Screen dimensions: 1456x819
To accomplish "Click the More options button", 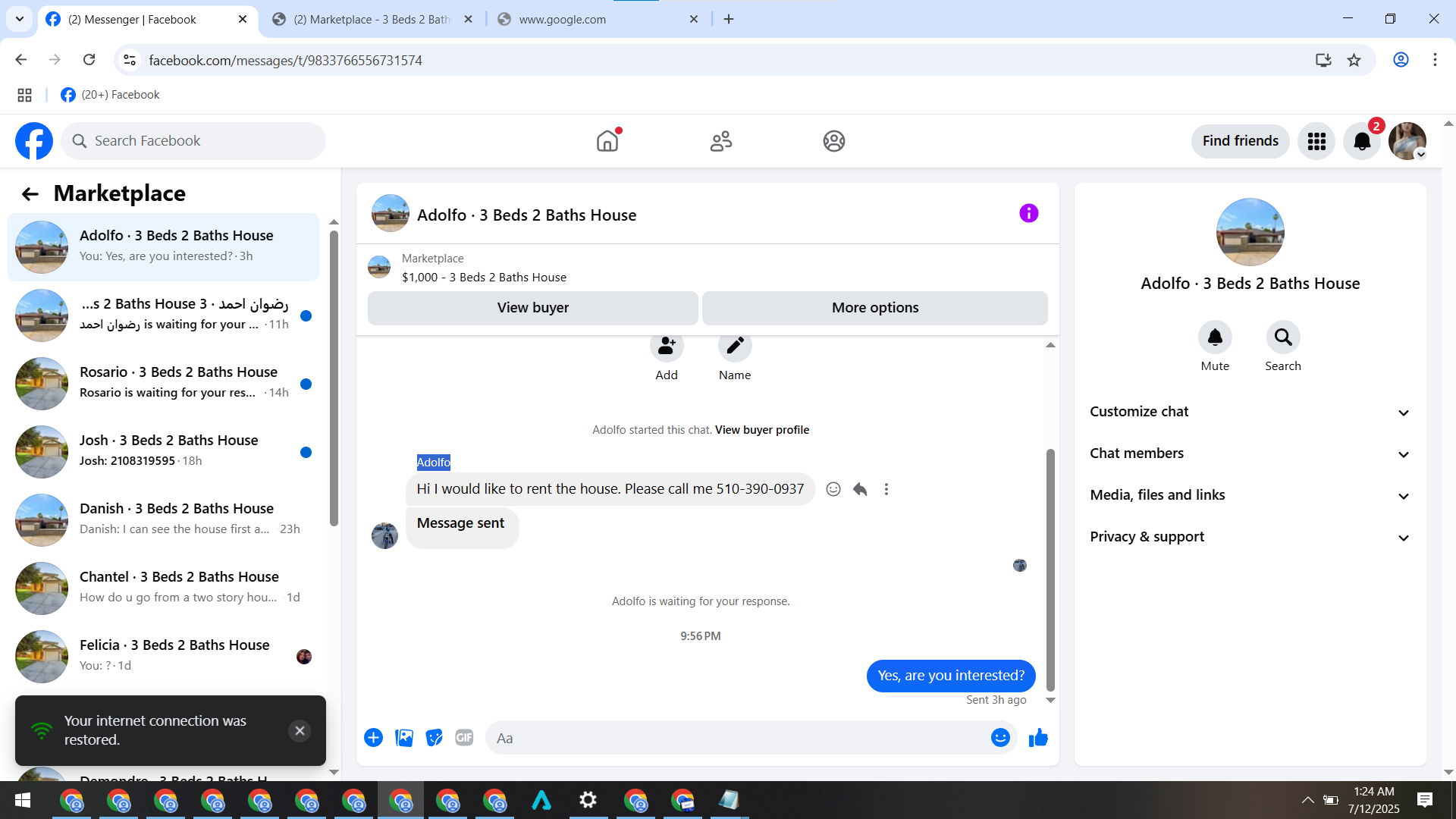I will click(875, 308).
